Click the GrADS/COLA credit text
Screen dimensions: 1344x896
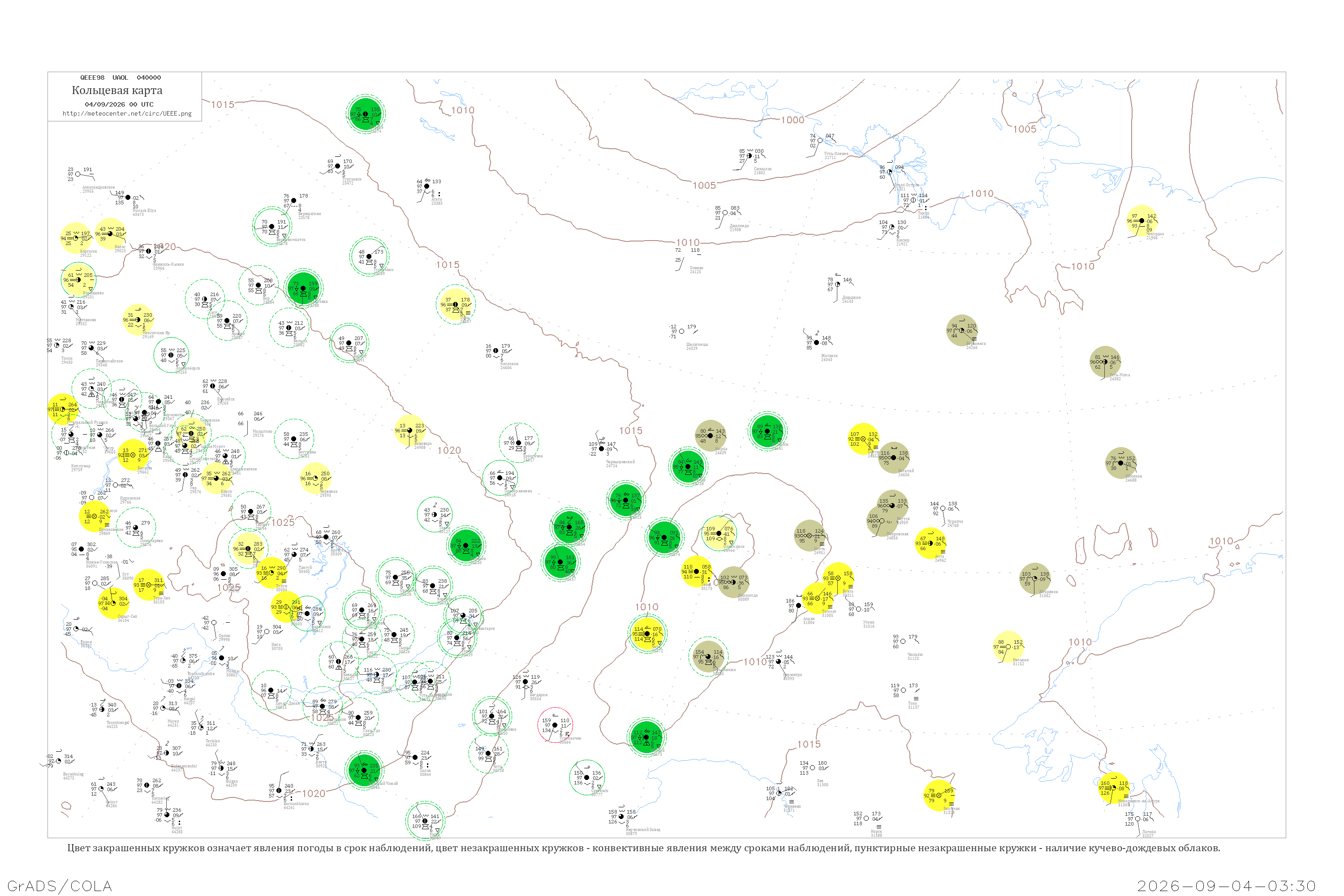pos(60,886)
